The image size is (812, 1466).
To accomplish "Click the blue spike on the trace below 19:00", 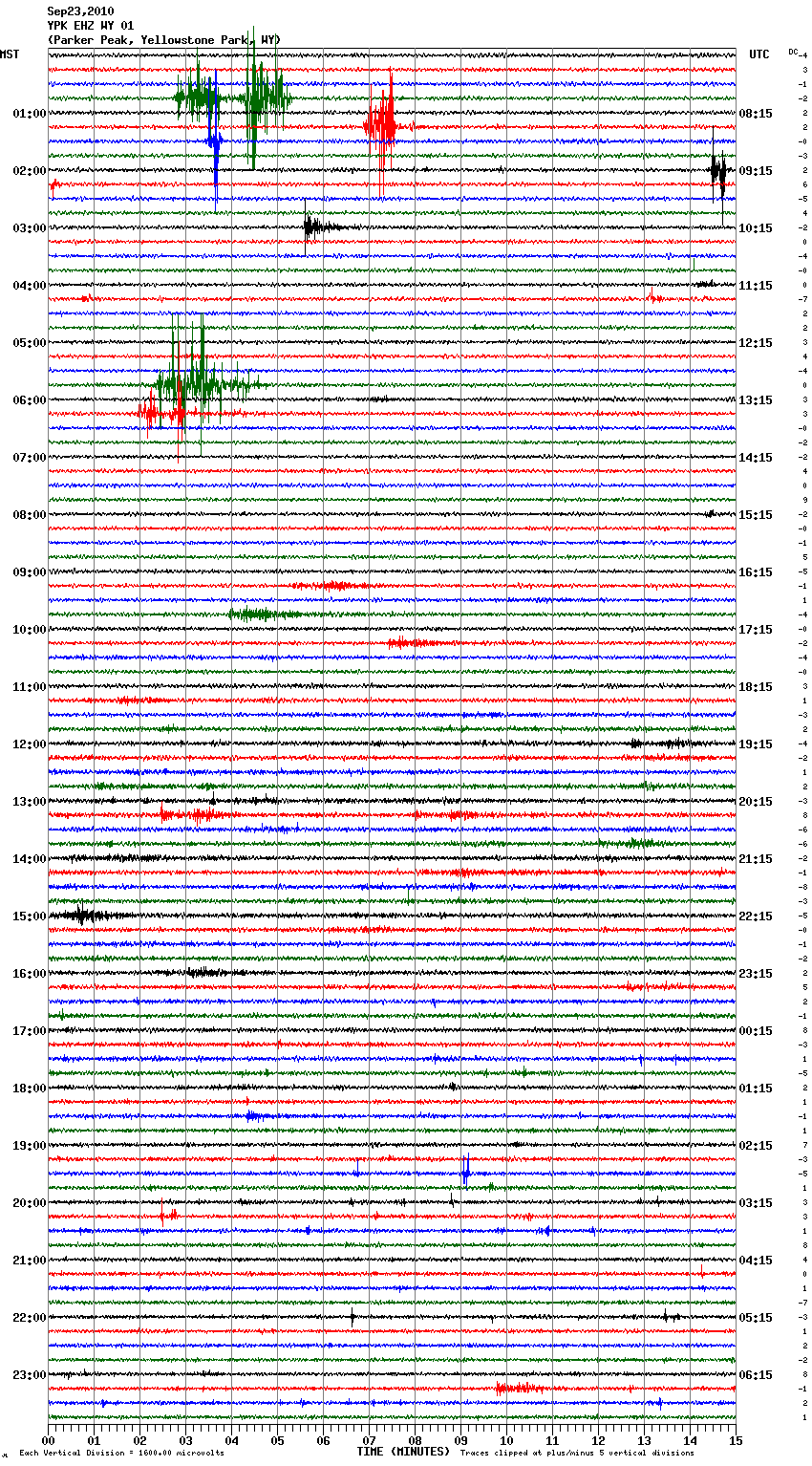I will (x=466, y=1171).
